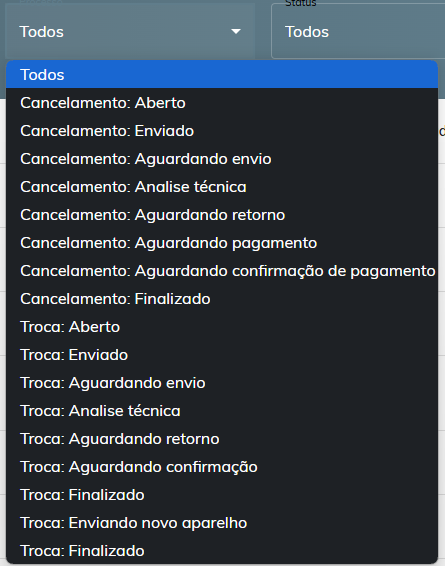
Task: Open the Status Todos dropdown
Action: 358,32
